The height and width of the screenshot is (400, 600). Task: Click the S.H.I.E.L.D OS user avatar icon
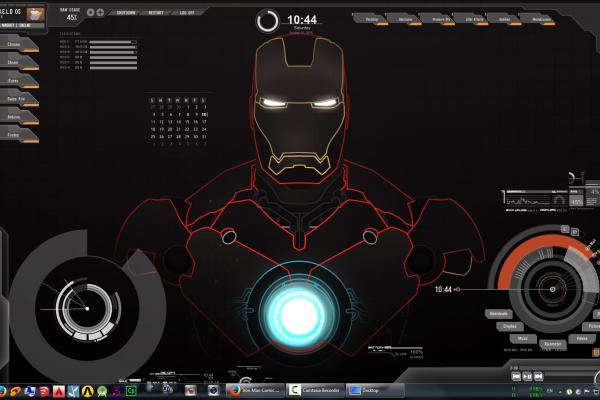pyautogui.click(x=36, y=14)
